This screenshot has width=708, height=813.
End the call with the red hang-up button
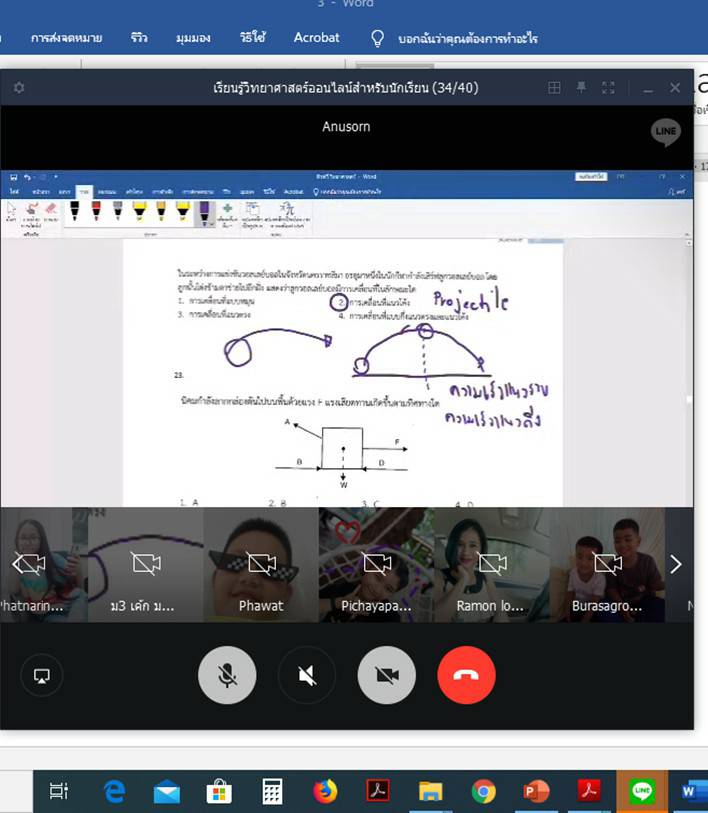coord(466,676)
